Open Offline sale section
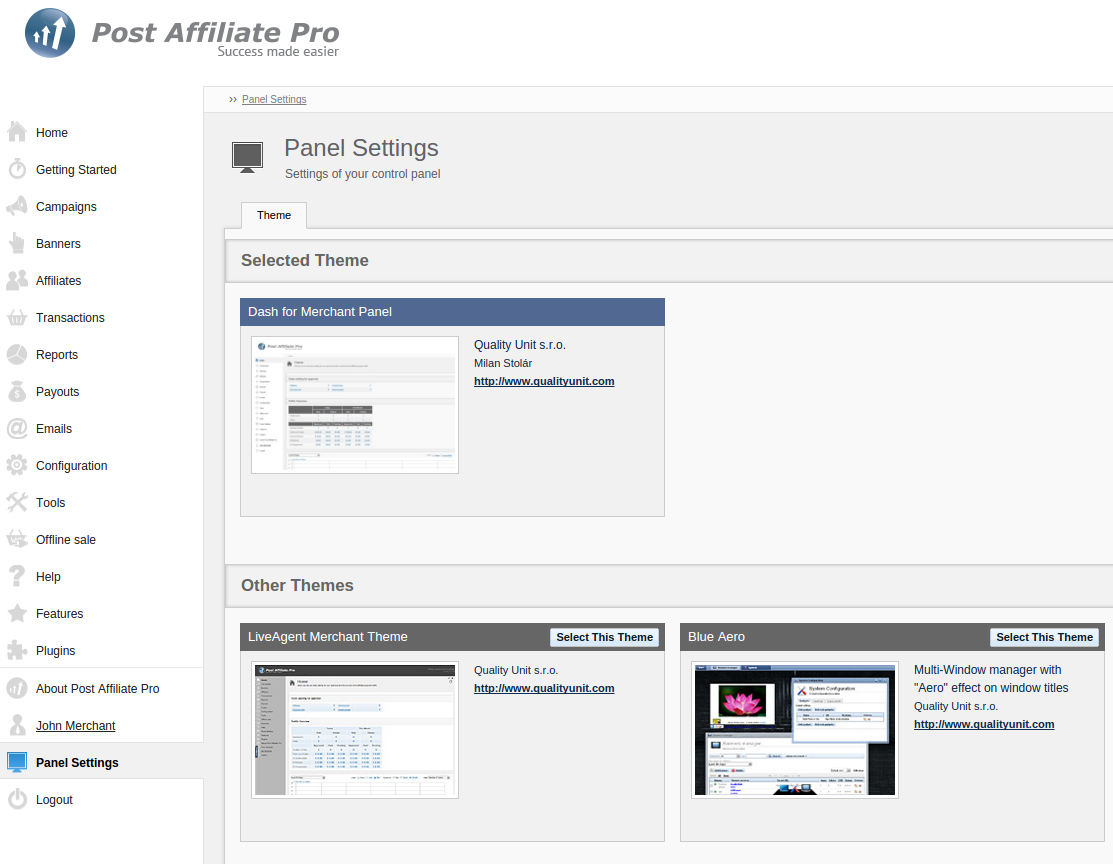This screenshot has height=864, width=1113. [66, 540]
